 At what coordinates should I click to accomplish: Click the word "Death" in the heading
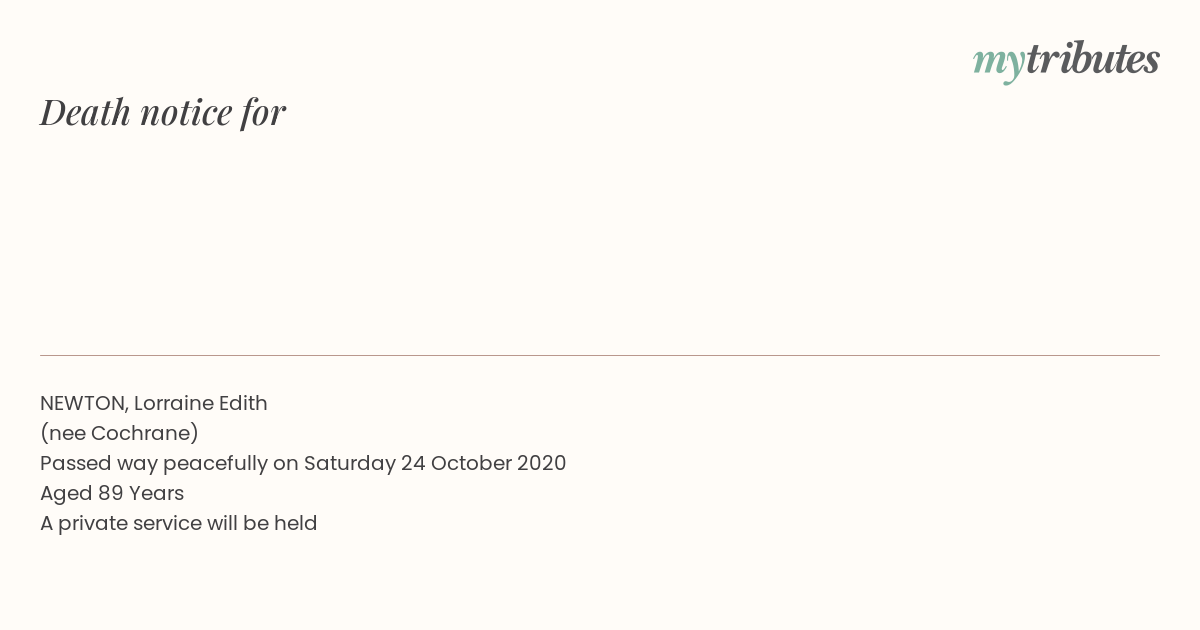(85, 112)
